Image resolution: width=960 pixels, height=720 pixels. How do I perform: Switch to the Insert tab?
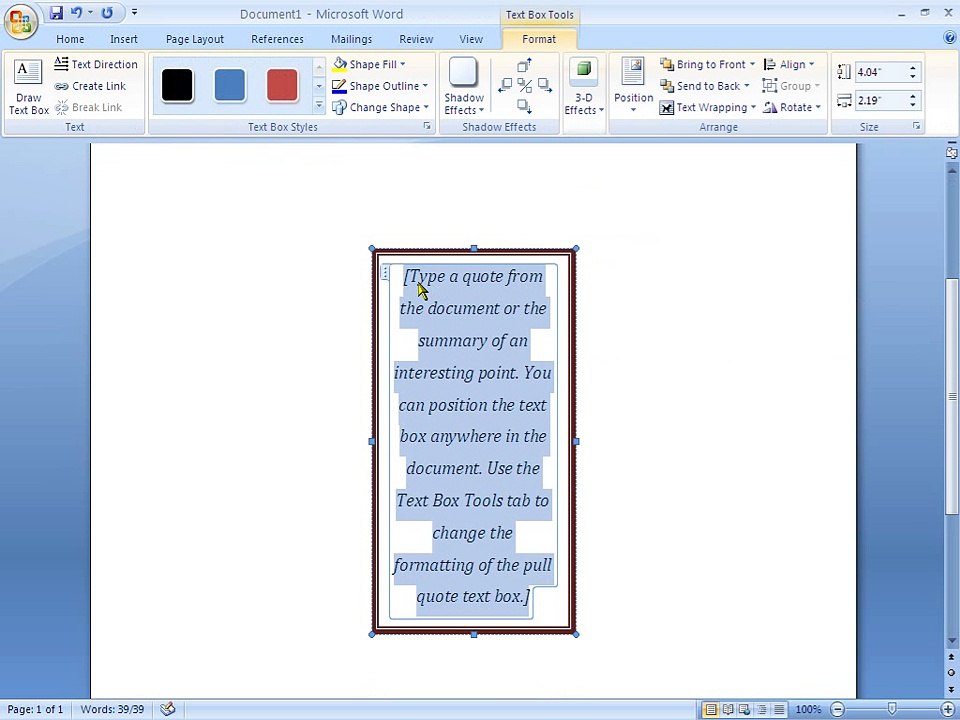124,39
